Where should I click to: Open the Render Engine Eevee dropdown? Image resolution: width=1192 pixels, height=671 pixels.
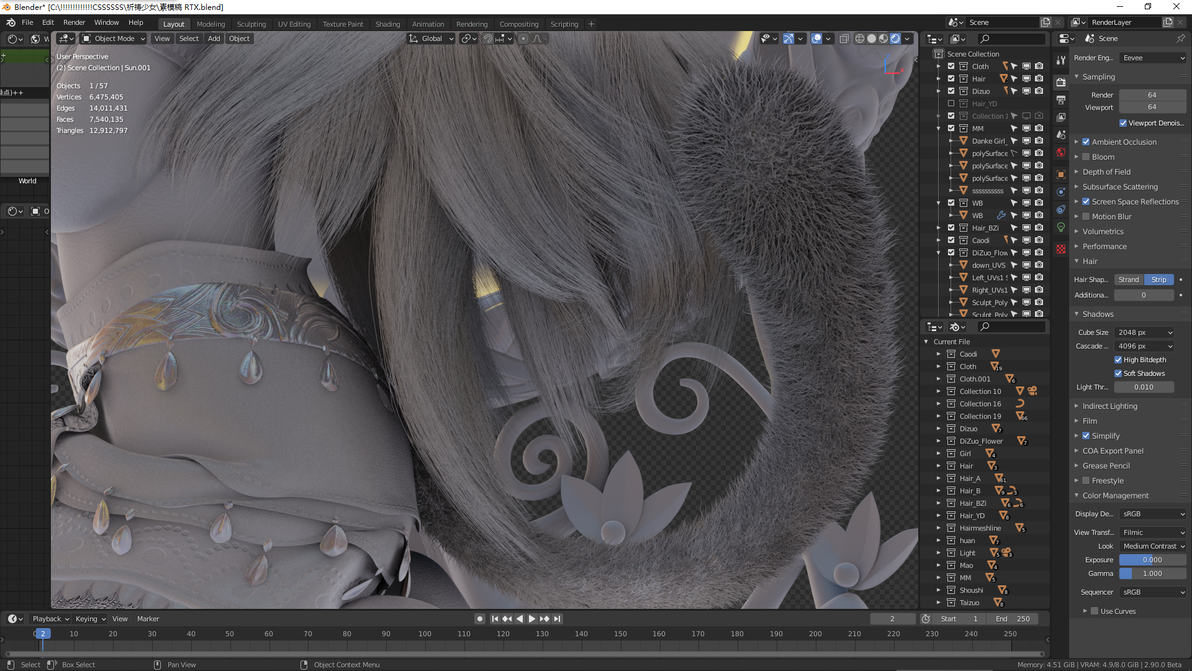[x=1152, y=58]
